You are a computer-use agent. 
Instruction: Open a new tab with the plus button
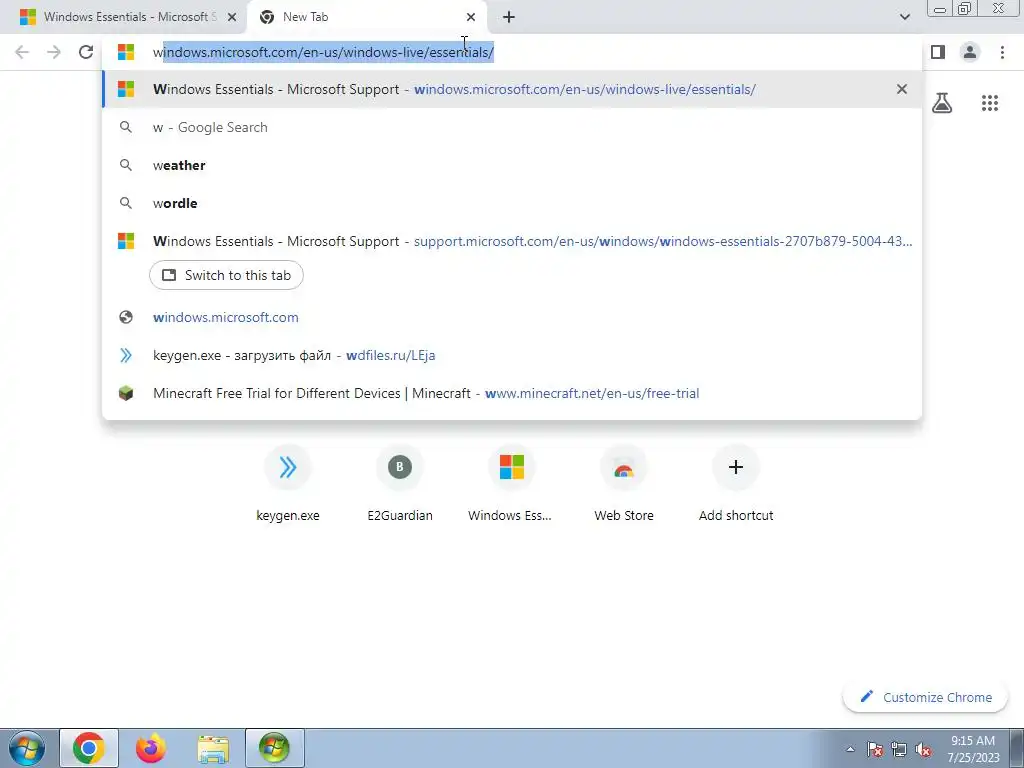point(509,17)
